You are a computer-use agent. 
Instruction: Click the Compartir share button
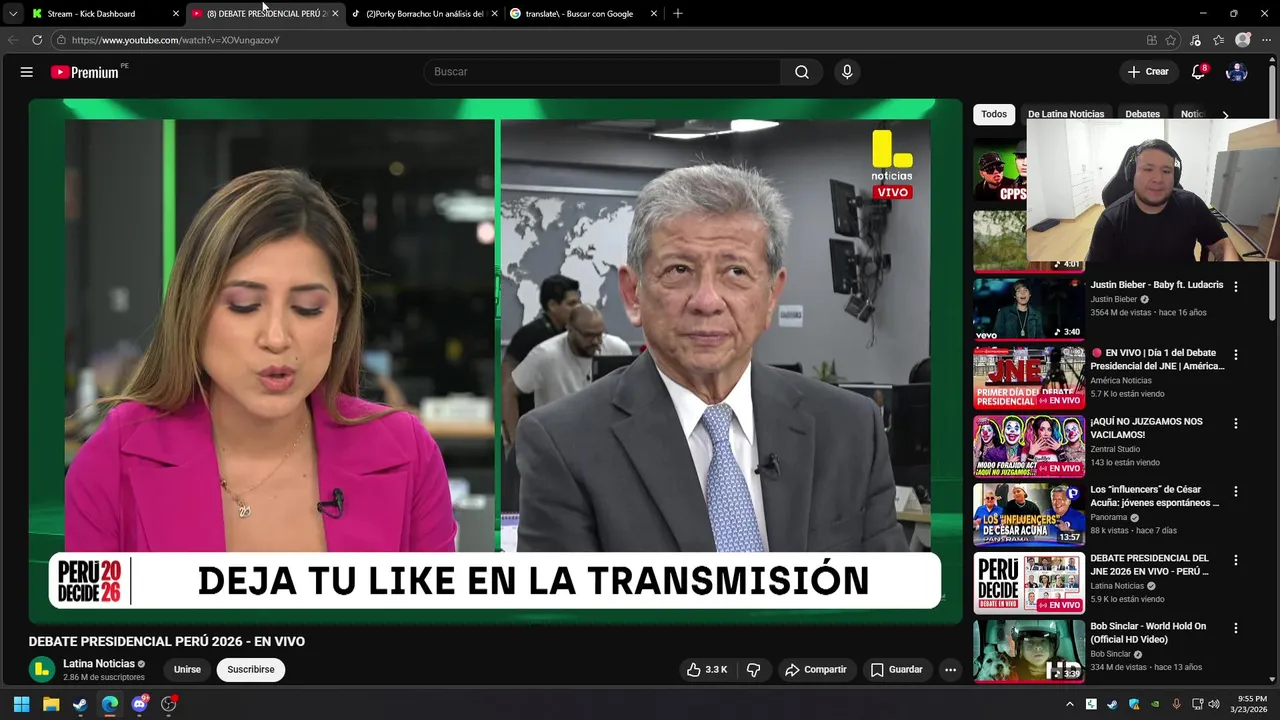(x=816, y=670)
